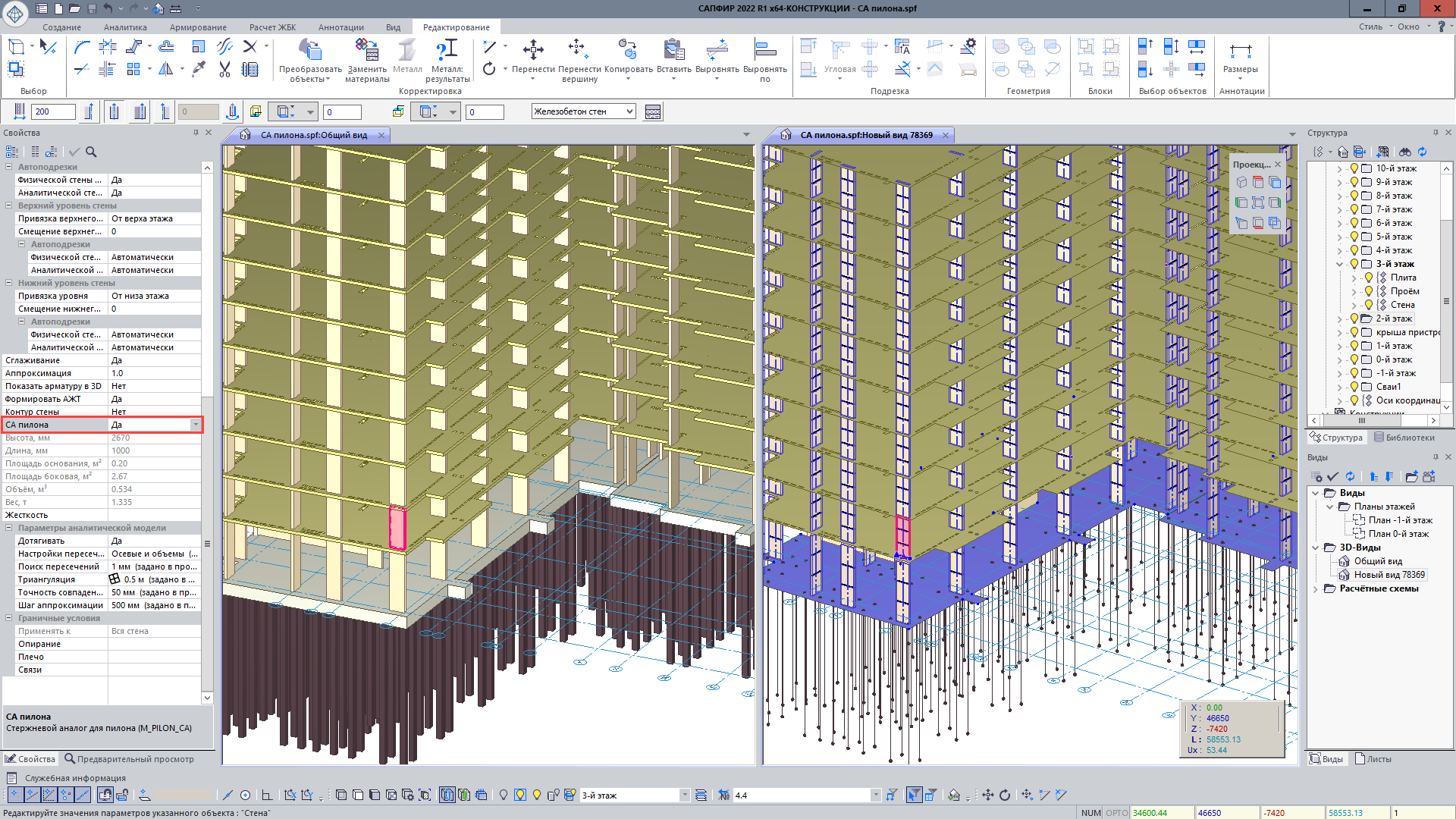Toggle visibility bulb of 10-й этаж
The width and height of the screenshot is (1456, 819).
point(1354,168)
